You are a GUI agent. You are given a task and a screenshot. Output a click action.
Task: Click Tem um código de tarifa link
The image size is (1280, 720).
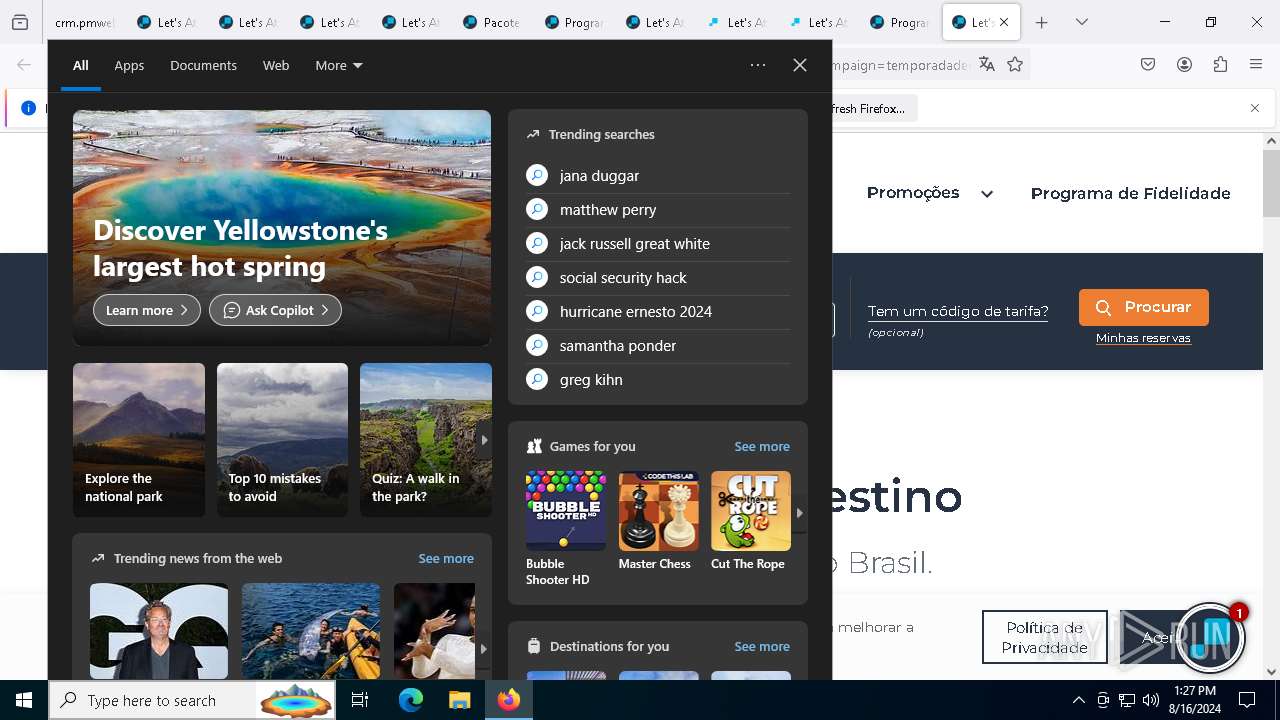click(x=958, y=311)
